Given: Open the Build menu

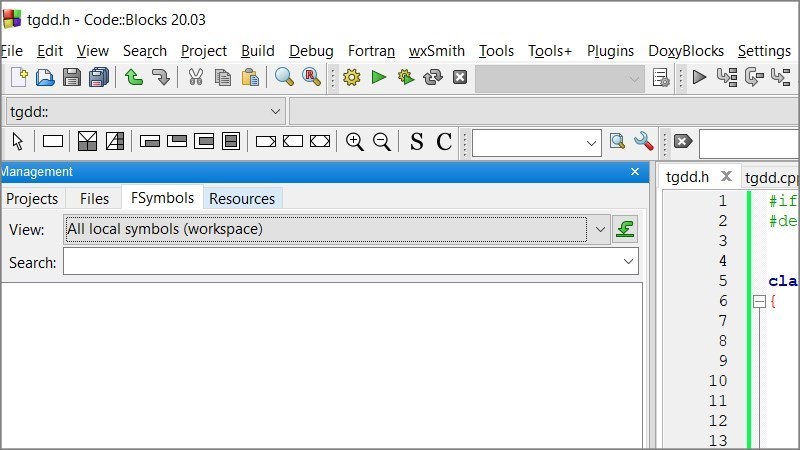Looking at the screenshot, I should [x=258, y=51].
